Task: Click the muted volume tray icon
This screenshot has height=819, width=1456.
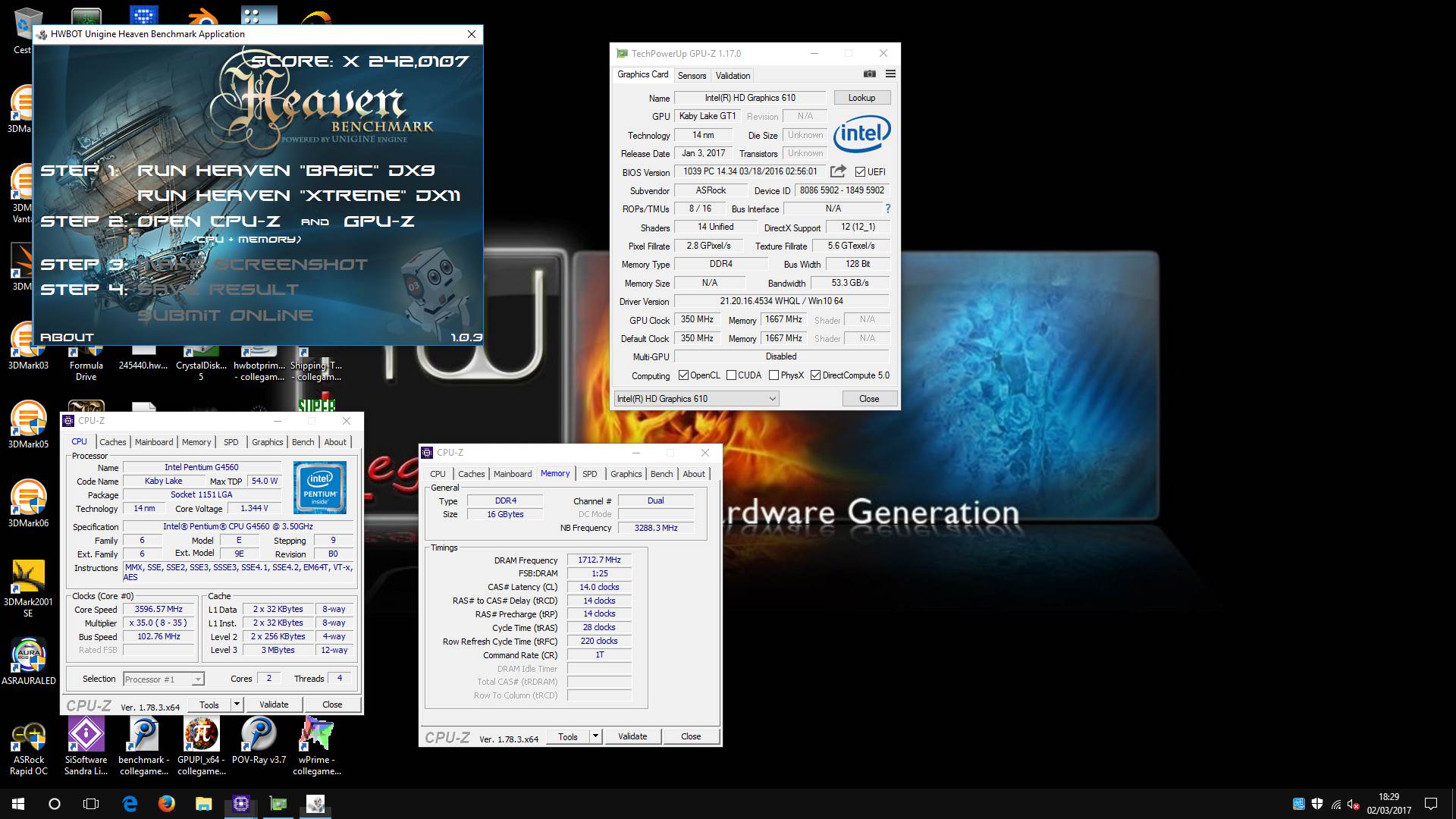Action: 1354,804
